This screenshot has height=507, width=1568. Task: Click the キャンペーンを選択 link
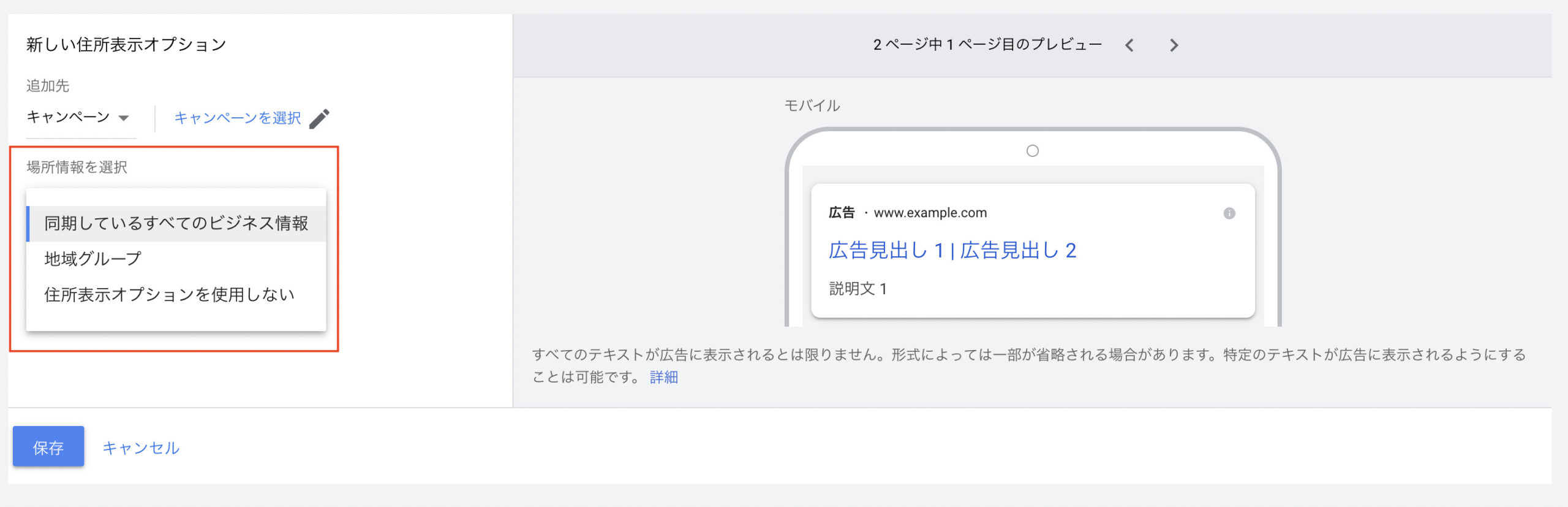click(237, 118)
